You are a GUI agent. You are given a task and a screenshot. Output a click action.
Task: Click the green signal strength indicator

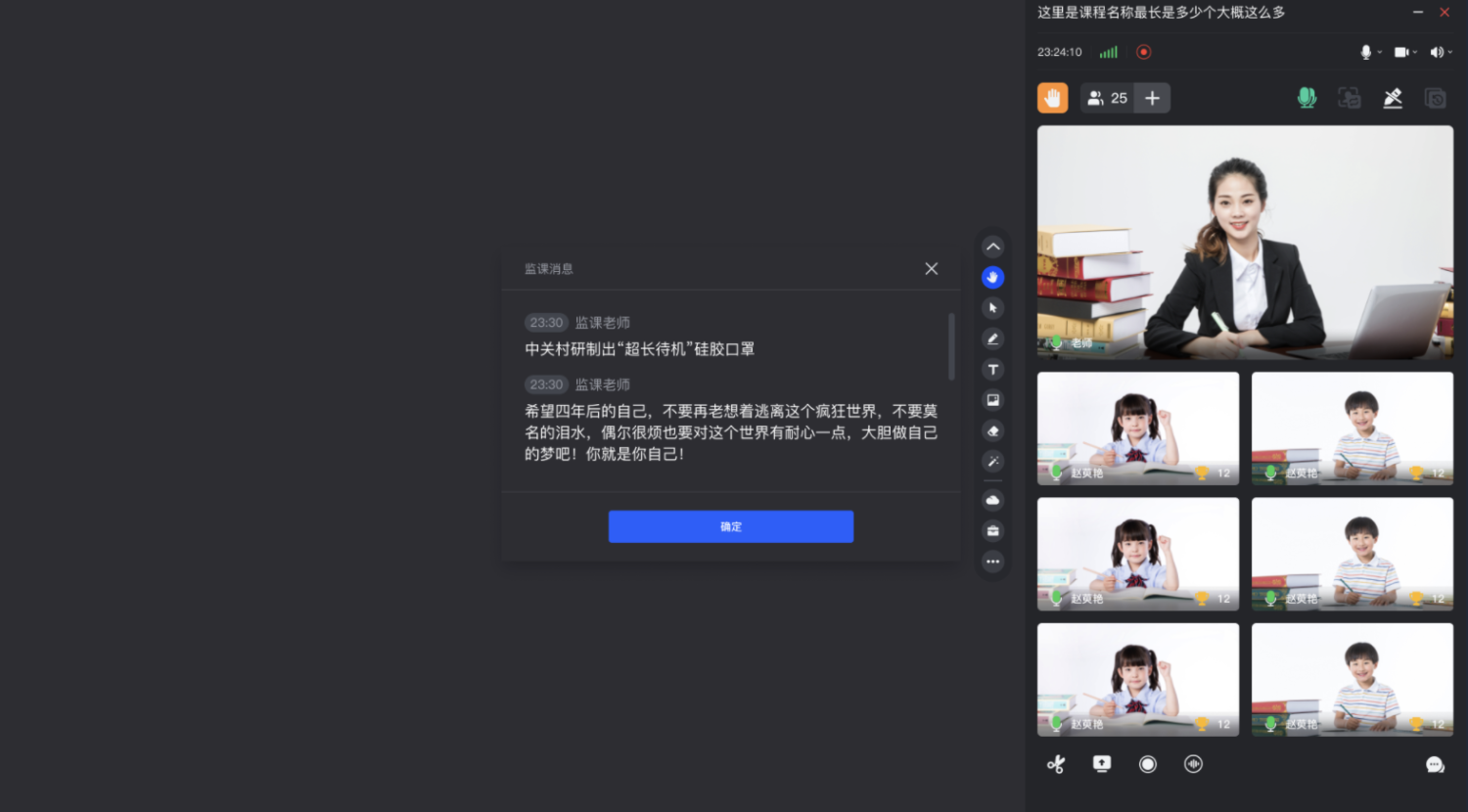coord(1108,52)
